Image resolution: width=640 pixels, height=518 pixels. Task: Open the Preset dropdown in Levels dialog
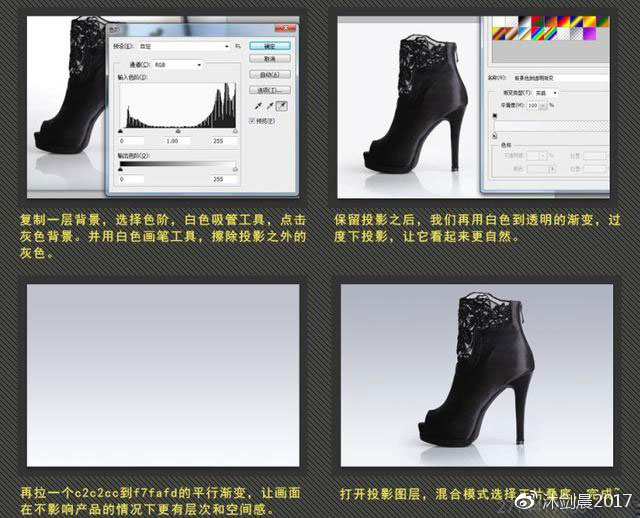click(184, 47)
